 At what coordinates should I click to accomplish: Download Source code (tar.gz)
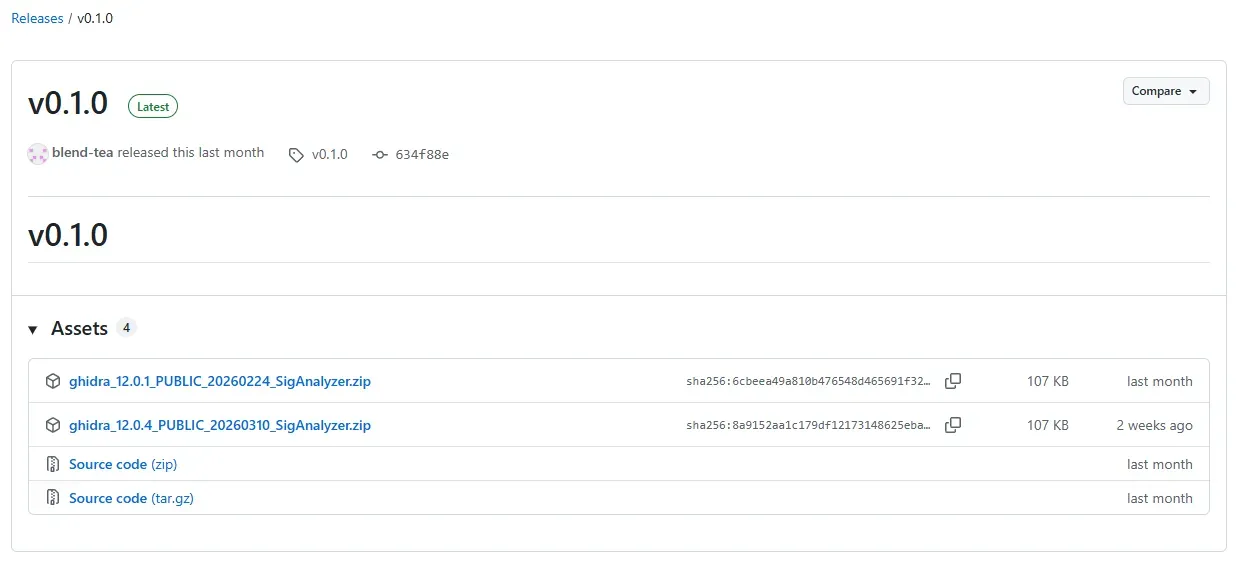coord(131,498)
